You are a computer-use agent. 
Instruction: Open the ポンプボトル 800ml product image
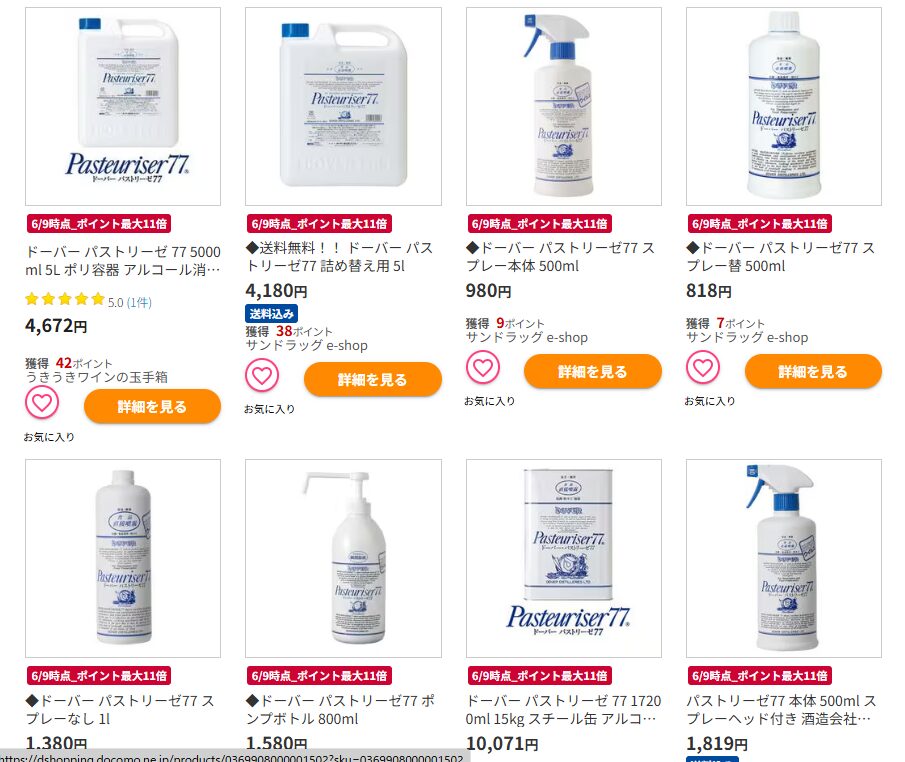343,558
